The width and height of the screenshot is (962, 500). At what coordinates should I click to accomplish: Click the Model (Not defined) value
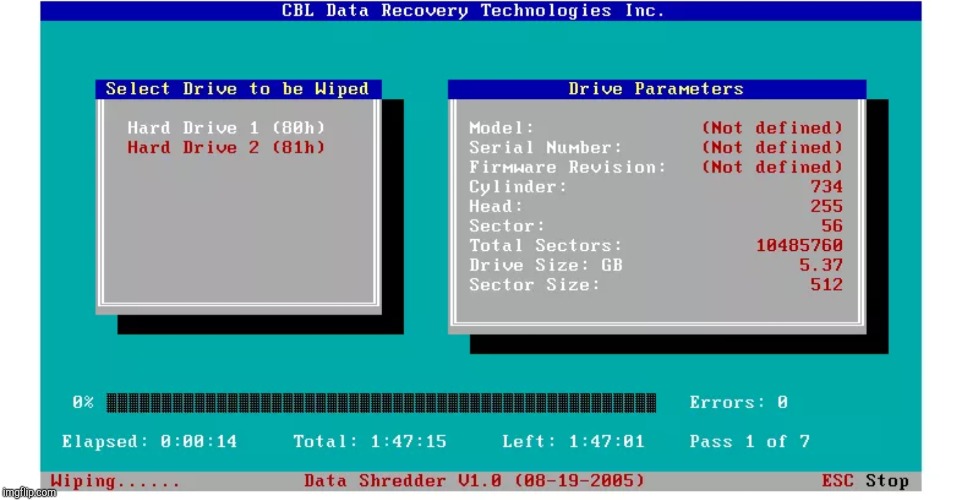tap(772, 128)
